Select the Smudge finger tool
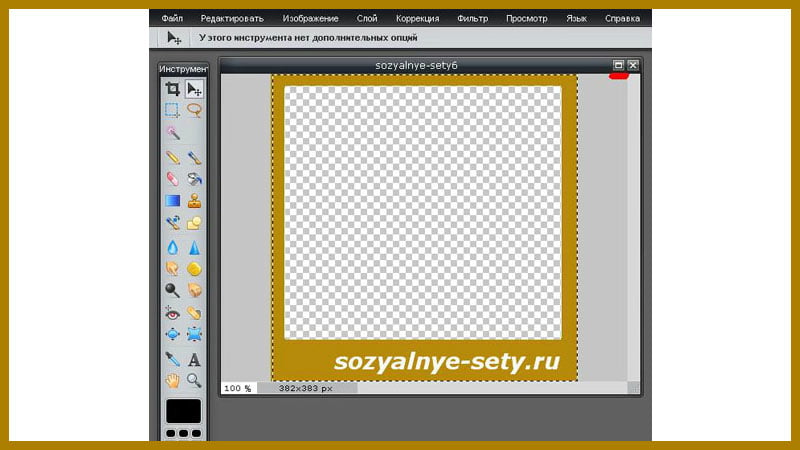Screen dimensions: 800x450 [172, 268]
